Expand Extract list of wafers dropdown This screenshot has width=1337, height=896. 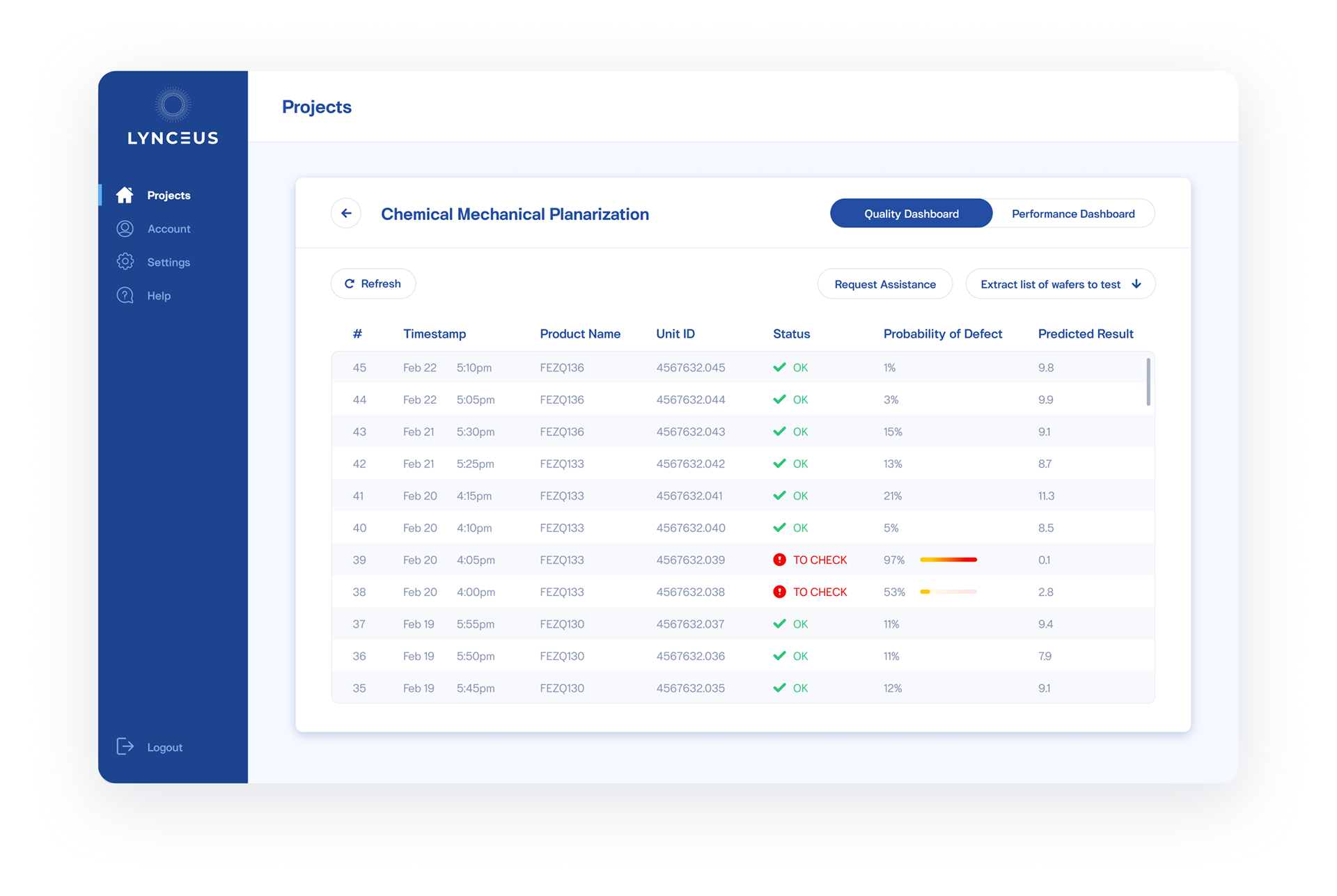[1060, 284]
